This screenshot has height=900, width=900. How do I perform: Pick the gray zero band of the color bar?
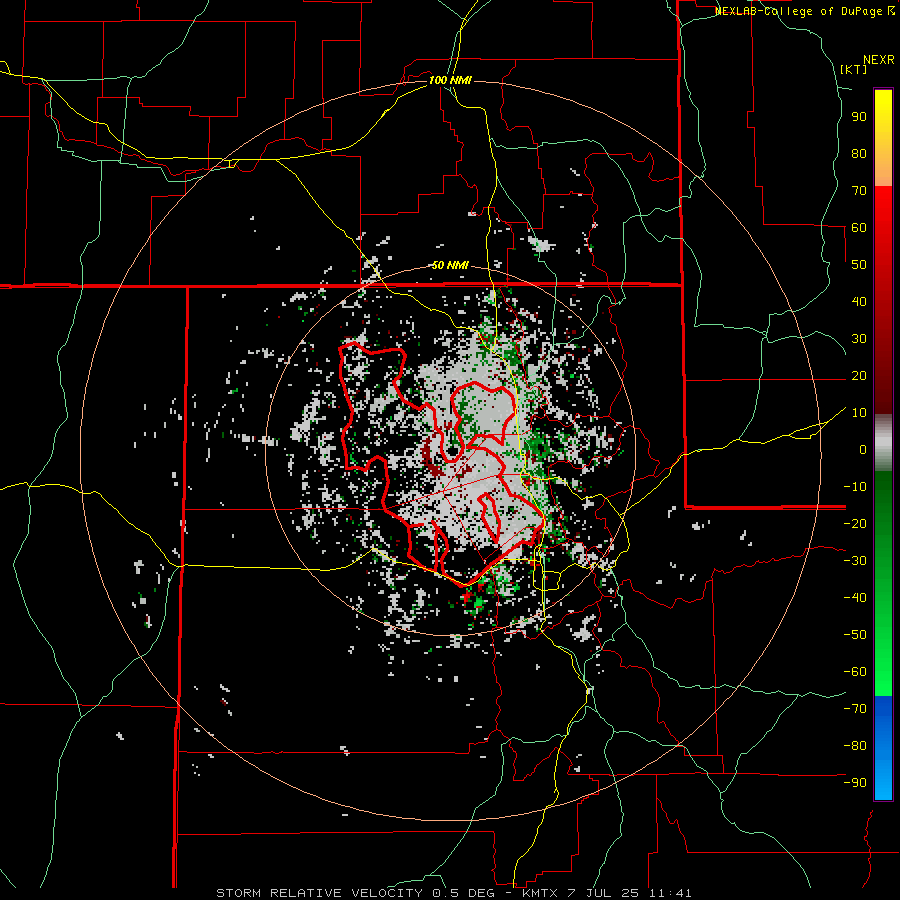pos(883,442)
